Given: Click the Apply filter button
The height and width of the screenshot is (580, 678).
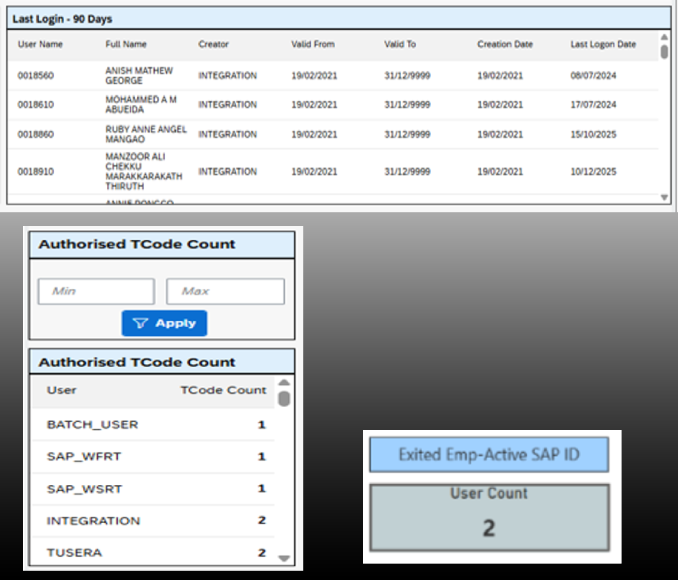Looking at the screenshot, I should tap(164, 323).
